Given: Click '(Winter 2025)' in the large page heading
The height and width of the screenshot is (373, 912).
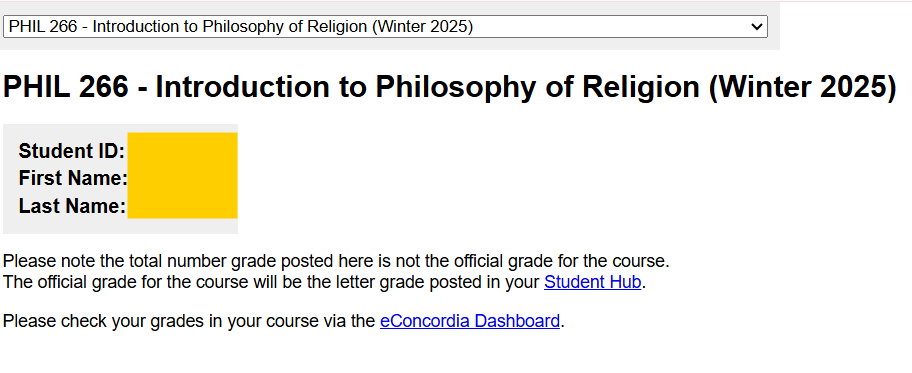Looking at the screenshot, I should (x=803, y=87).
